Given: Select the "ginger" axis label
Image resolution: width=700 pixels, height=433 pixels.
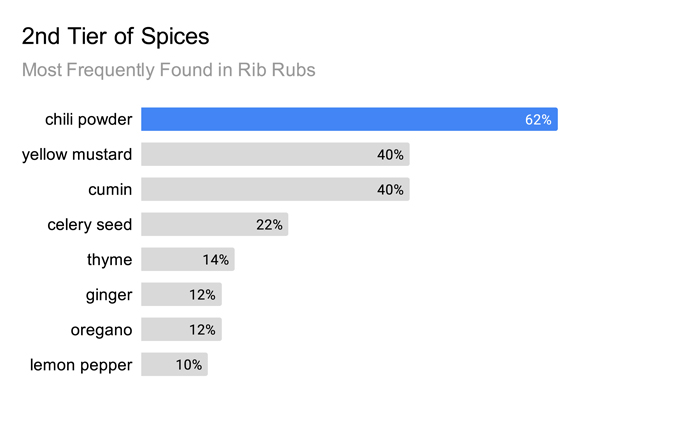Looking at the screenshot, I should (x=109, y=294).
